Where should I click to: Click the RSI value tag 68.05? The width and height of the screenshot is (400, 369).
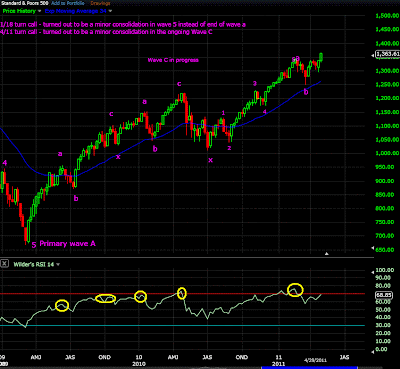[384, 295]
